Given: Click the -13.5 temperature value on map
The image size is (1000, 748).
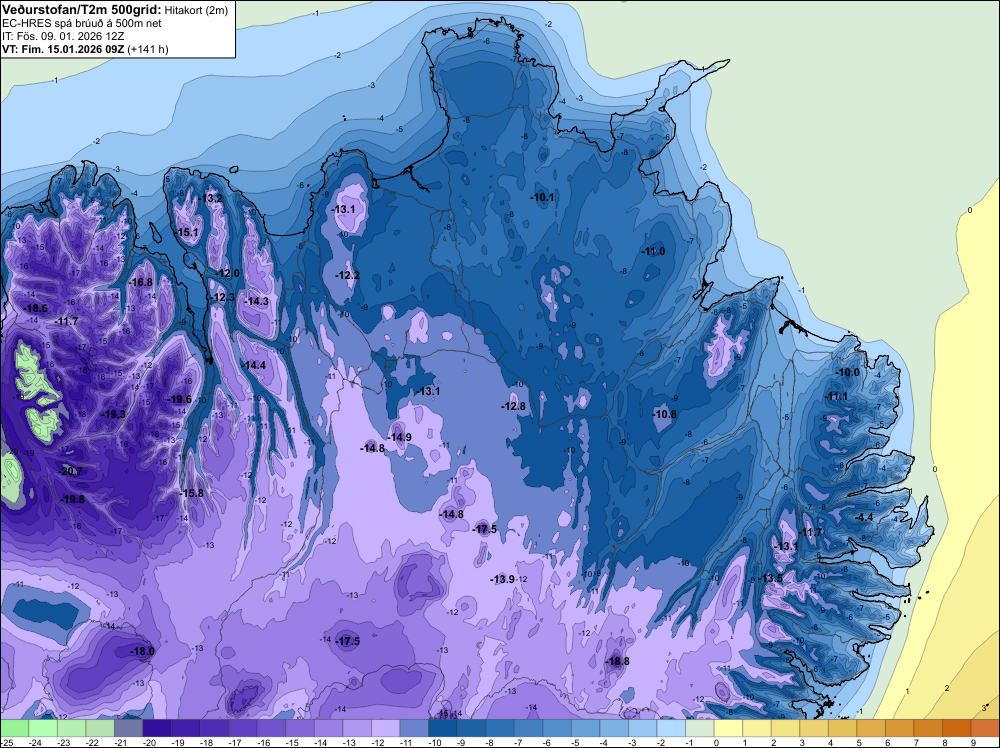Looking at the screenshot, I should (770, 578).
